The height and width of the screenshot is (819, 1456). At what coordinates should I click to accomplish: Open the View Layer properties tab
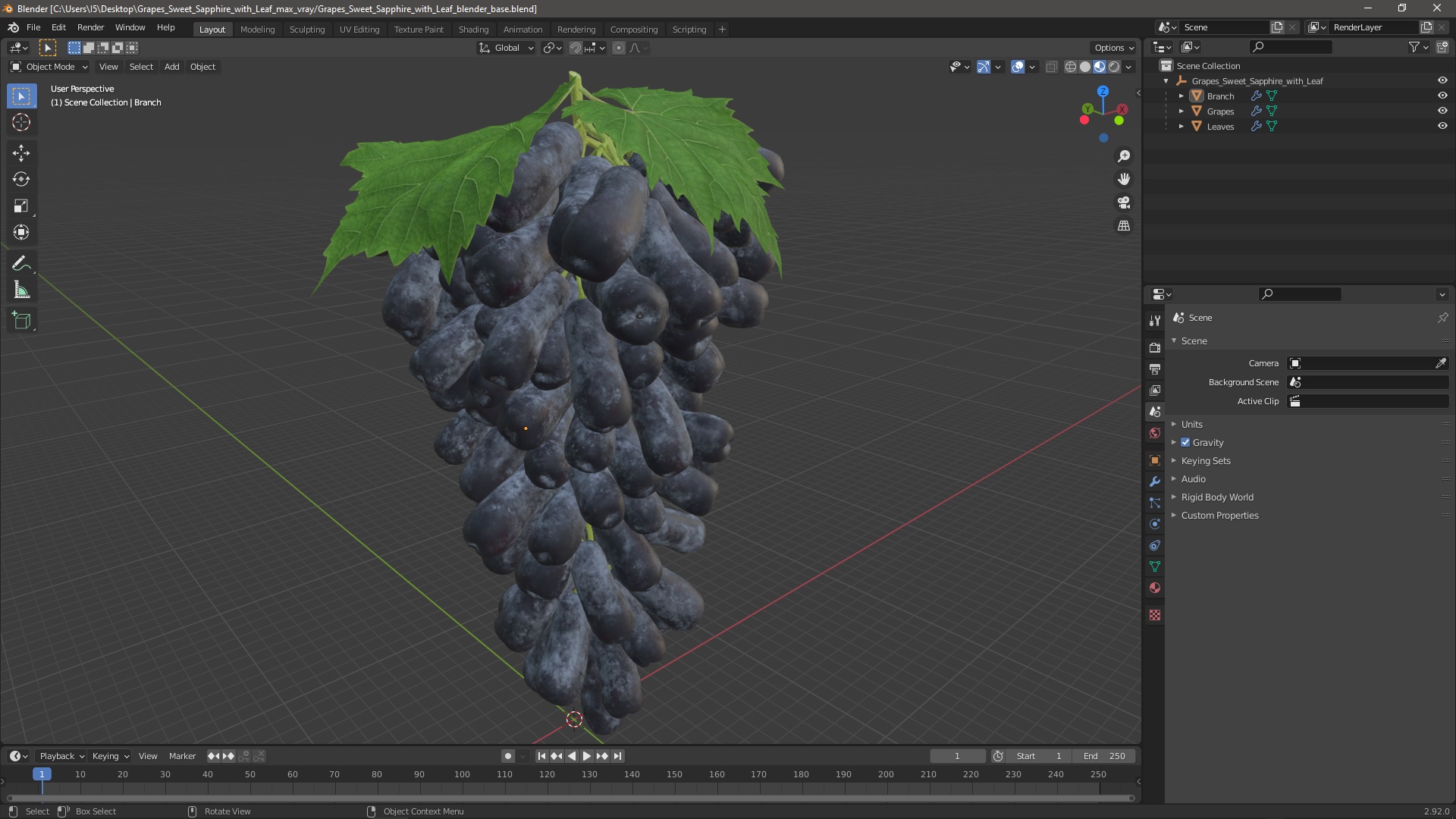pos(1155,391)
